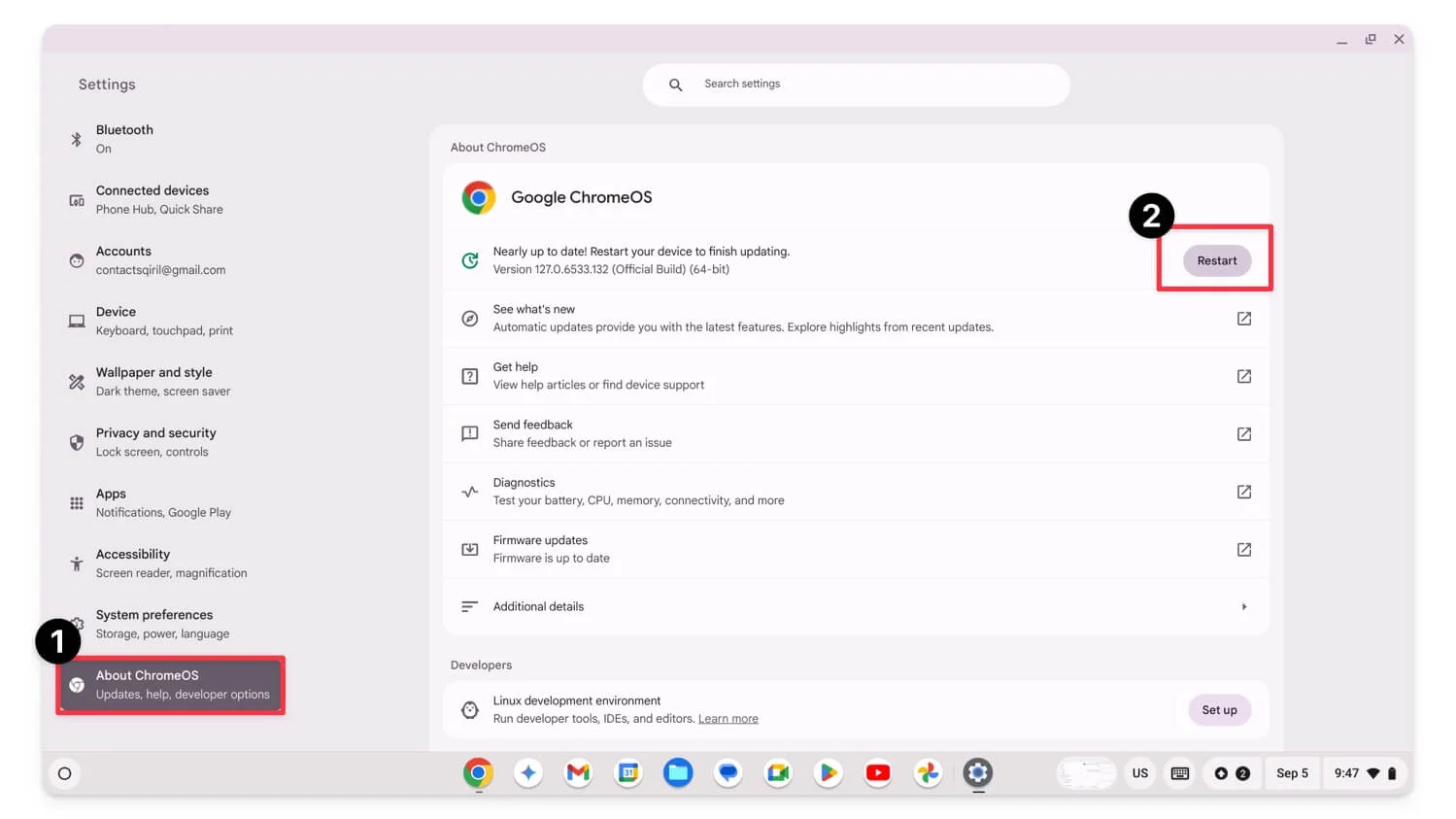Select Bluetooth in the settings sidebar
Image resolution: width=1456 pixels, height=819 pixels.
(x=124, y=139)
